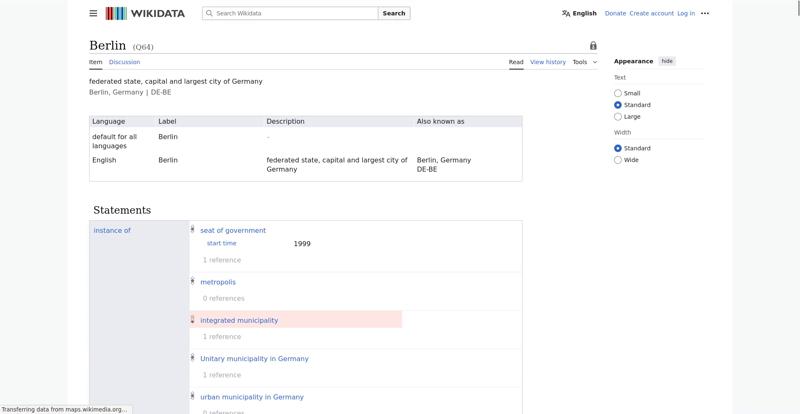Open the language selector icon
This screenshot has width=800, height=414.
tap(566, 13)
